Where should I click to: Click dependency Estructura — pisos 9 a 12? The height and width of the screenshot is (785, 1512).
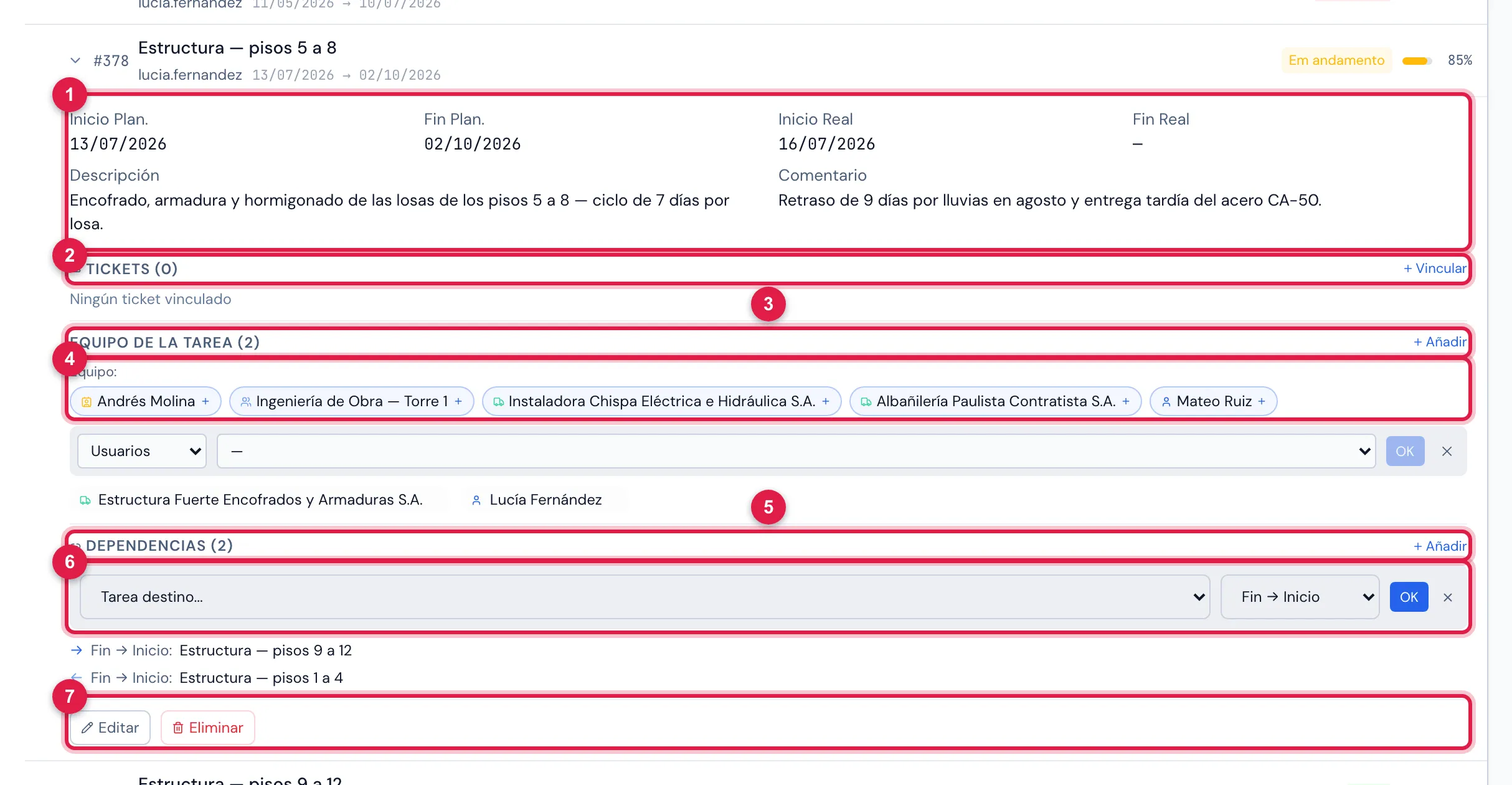[266, 650]
